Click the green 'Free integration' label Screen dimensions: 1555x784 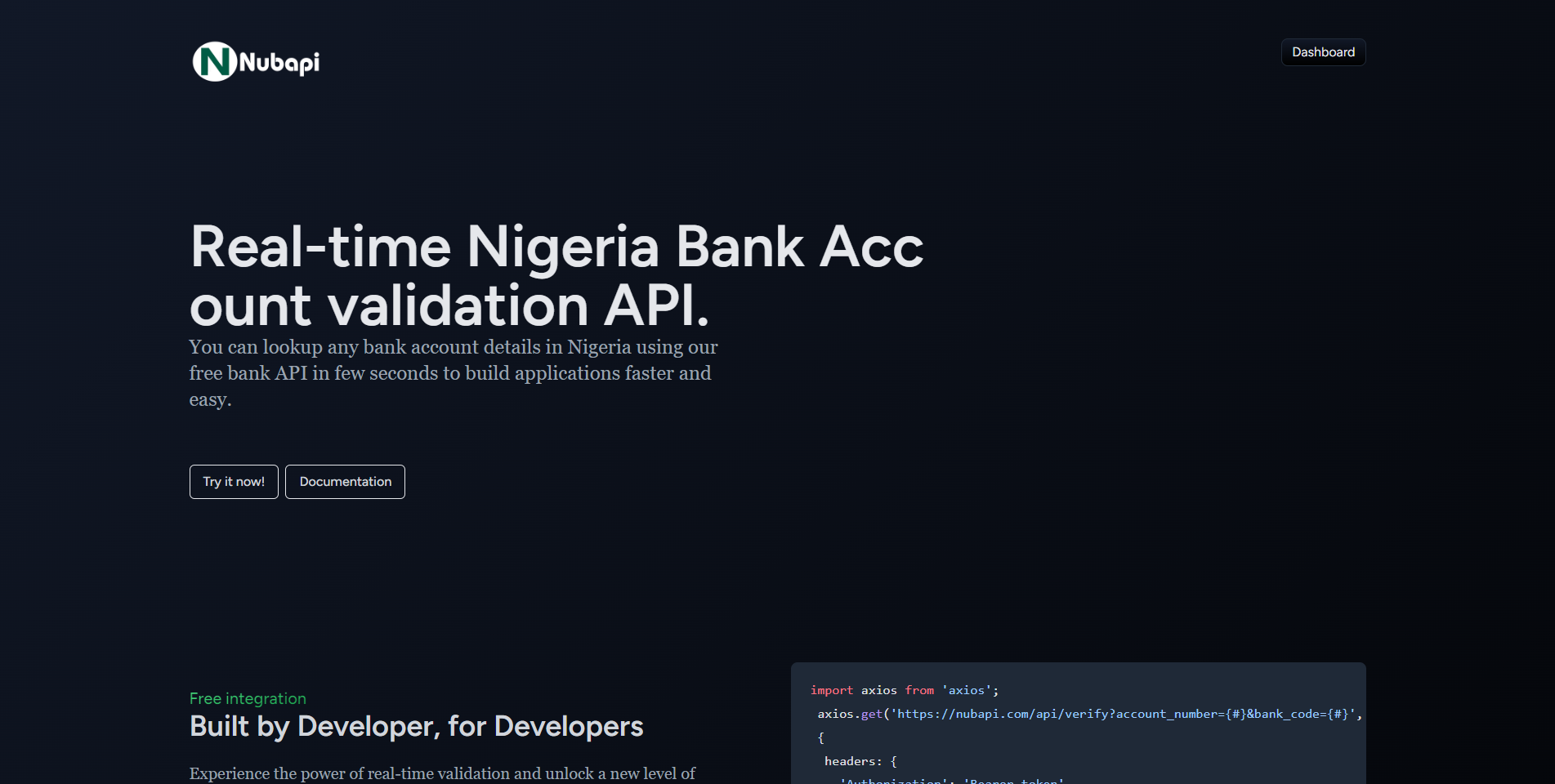pos(248,698)
